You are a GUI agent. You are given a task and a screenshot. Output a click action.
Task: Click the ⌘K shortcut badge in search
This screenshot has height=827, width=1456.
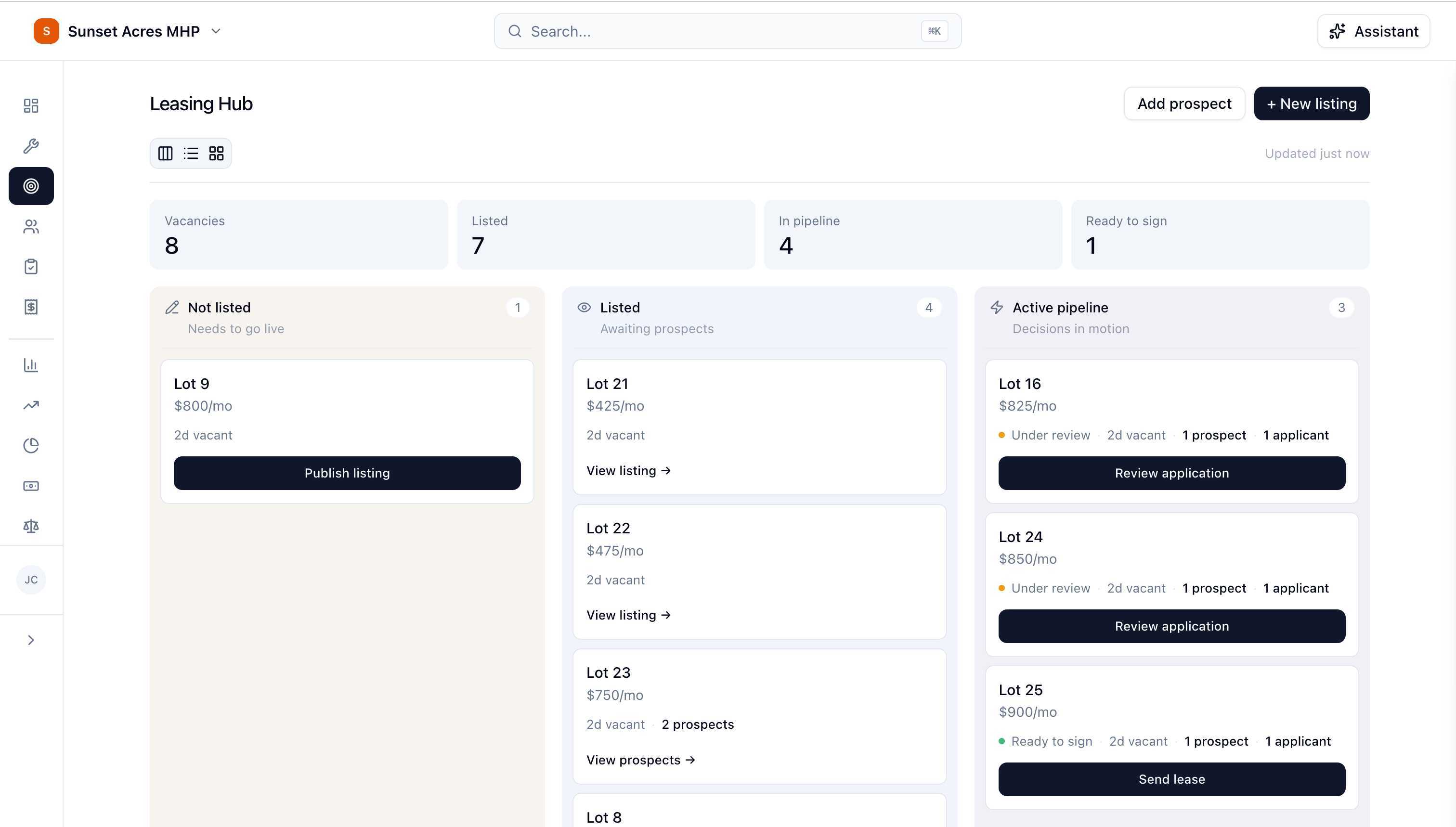(935, 31)
